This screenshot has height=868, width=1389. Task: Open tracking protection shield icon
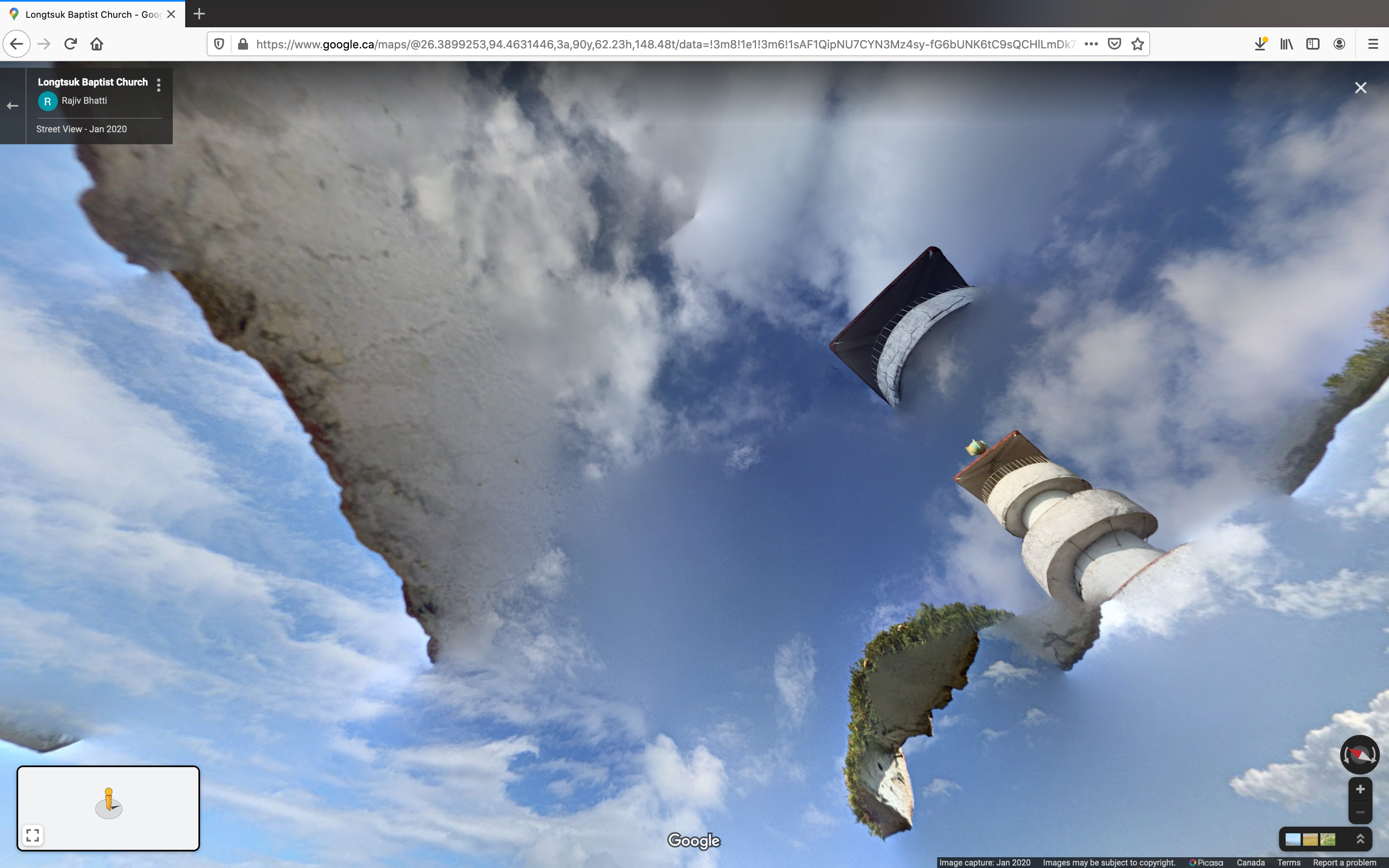pos(219,44)
